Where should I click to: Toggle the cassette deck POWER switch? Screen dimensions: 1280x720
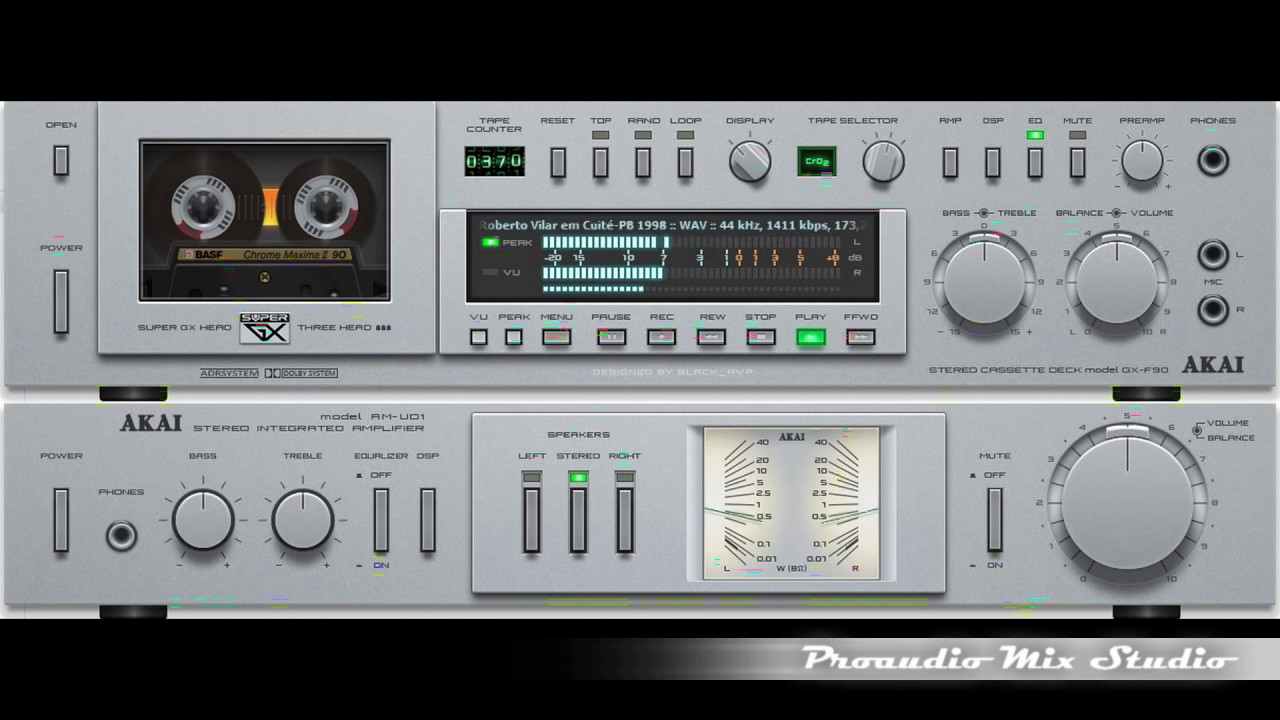61,301
